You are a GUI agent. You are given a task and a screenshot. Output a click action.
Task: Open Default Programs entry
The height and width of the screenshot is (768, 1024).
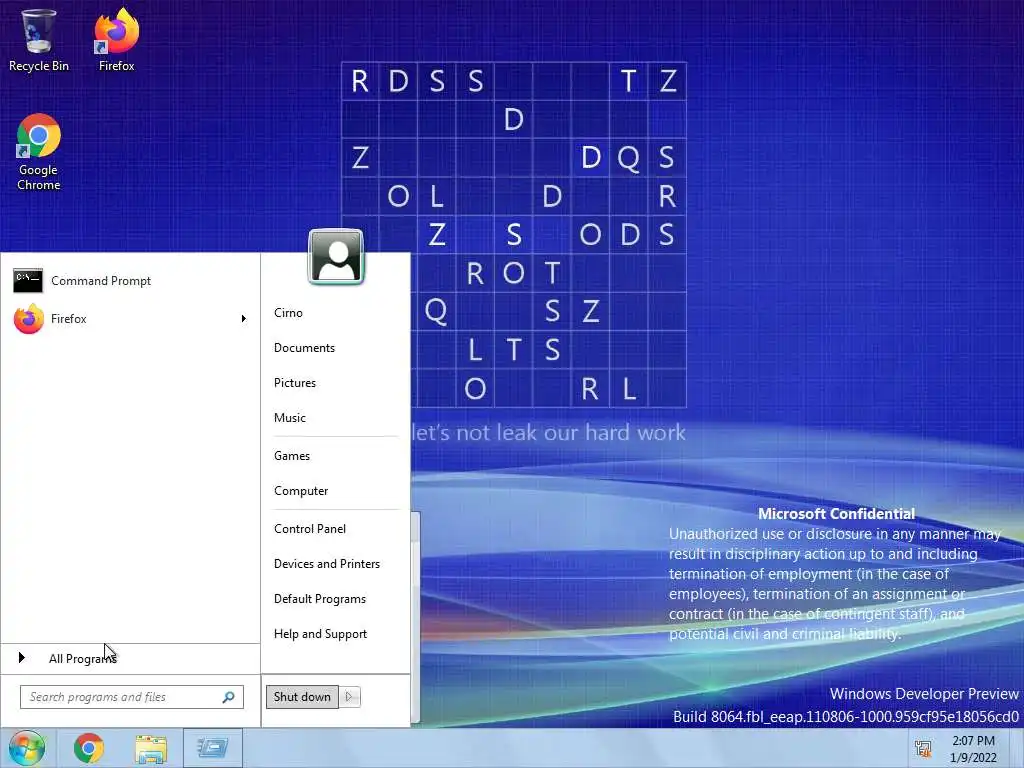[320, 599]
